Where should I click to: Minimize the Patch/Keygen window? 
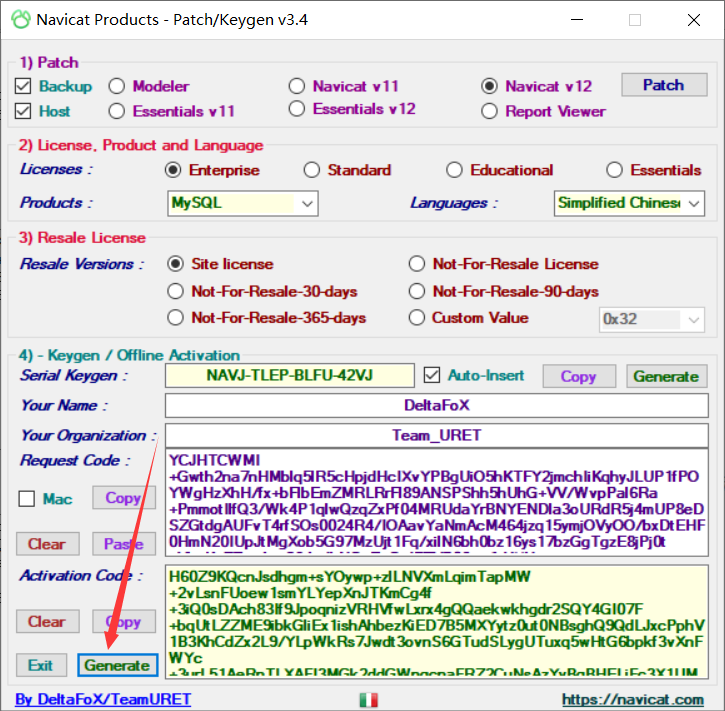pos(577,20)
